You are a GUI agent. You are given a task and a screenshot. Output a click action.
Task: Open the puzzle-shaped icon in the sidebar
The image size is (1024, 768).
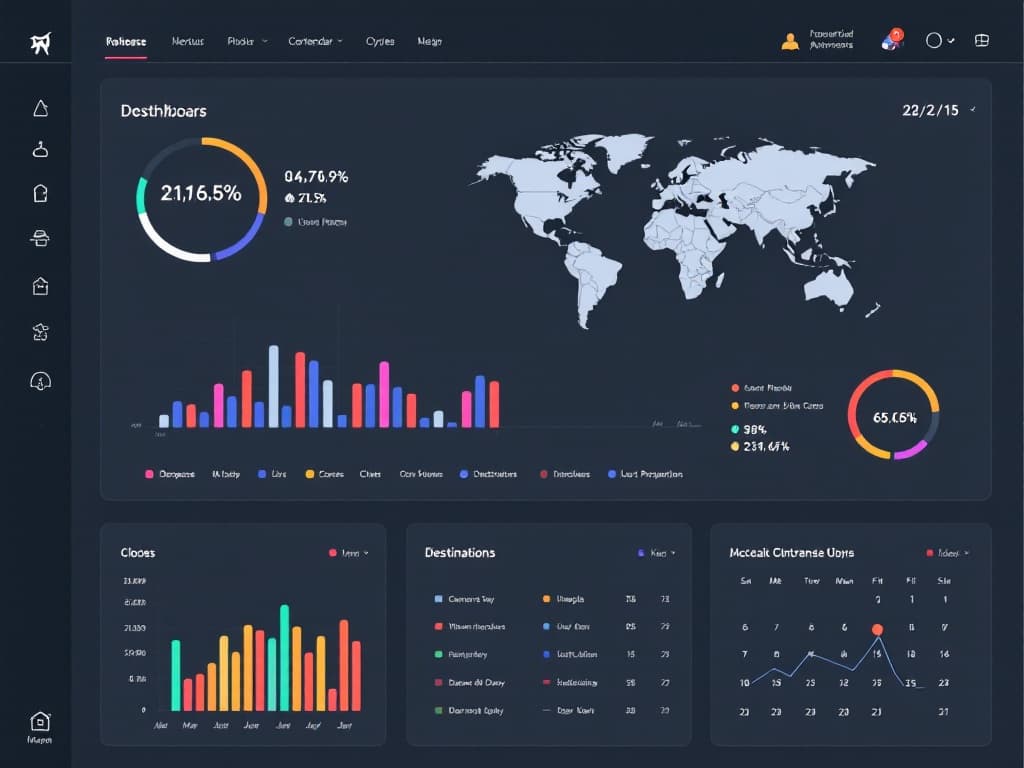point(40,332)
